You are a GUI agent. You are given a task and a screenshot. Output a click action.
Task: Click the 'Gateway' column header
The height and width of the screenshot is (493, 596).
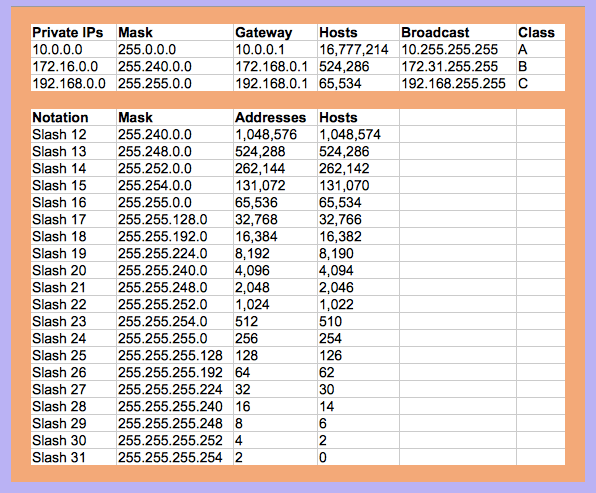click(276, 32)
